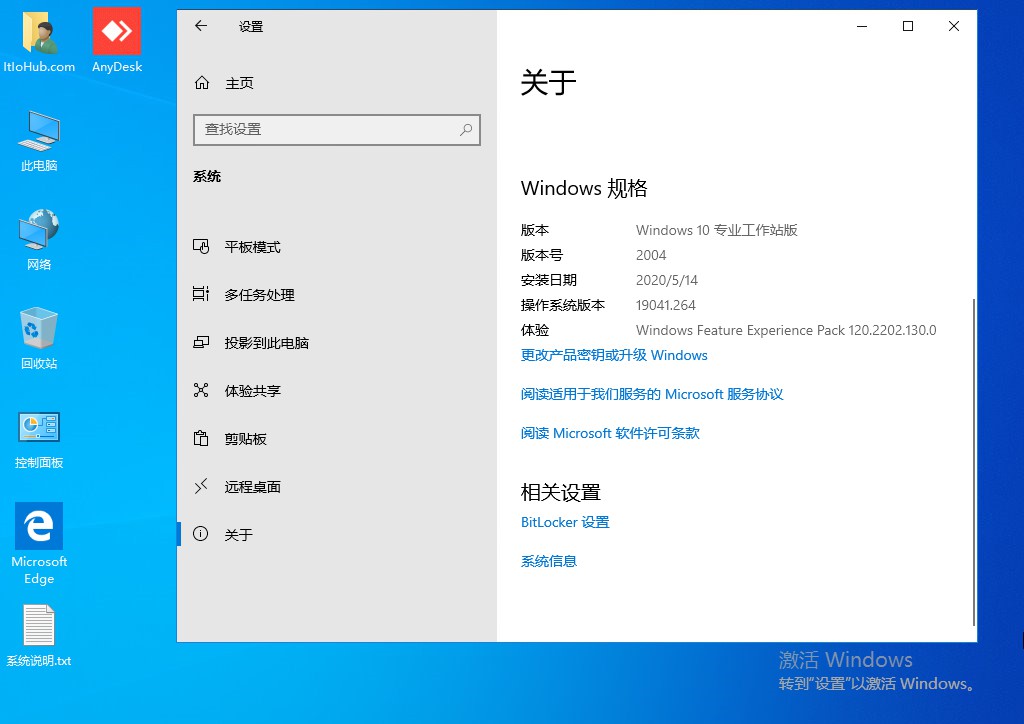The height and width of the screenshot is (724, 1024).
Task: Open 网络 network desktop icon
Action: 39,240
